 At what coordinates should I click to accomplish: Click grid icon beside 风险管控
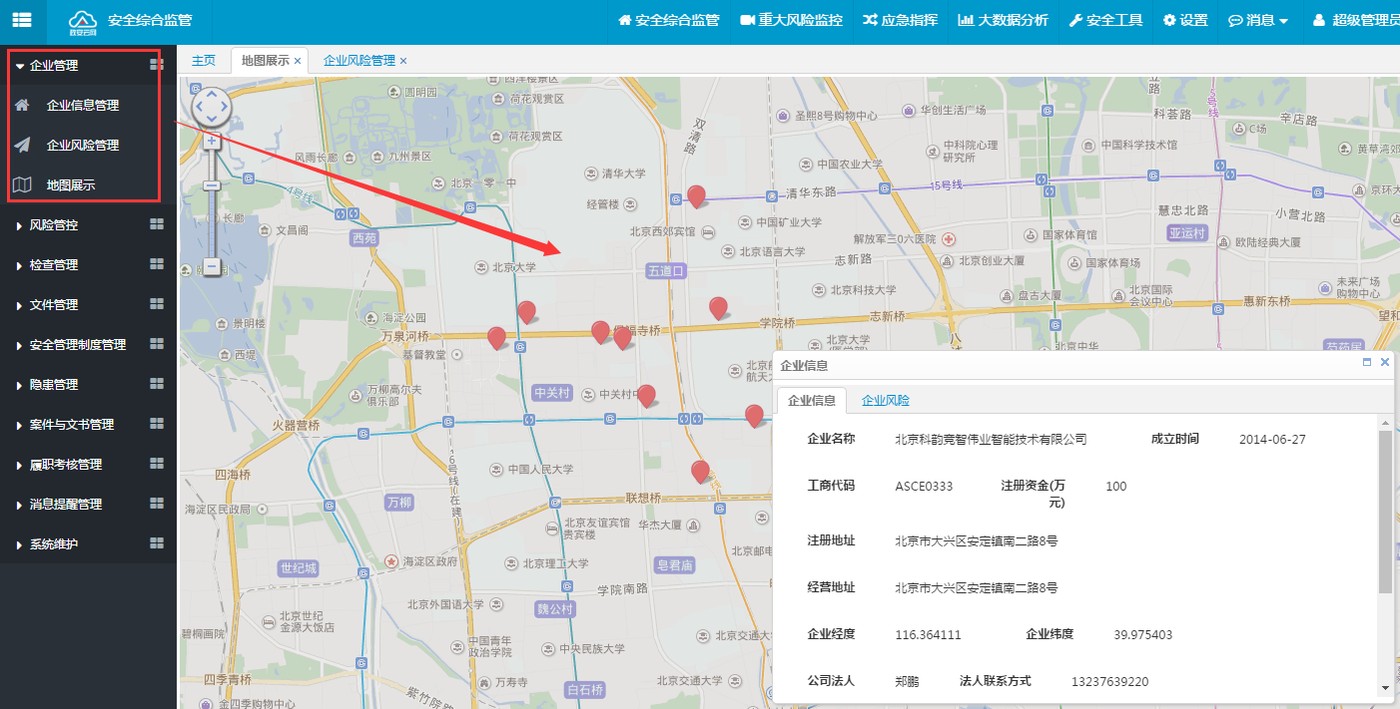tap(157, 224)
